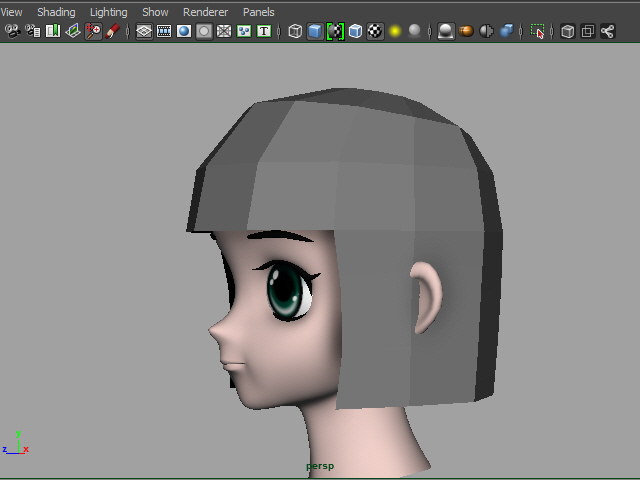The height and width of the screenshot is (480, 640).
Task: Click the Textured checker-sphere icon
Action: 375,31
